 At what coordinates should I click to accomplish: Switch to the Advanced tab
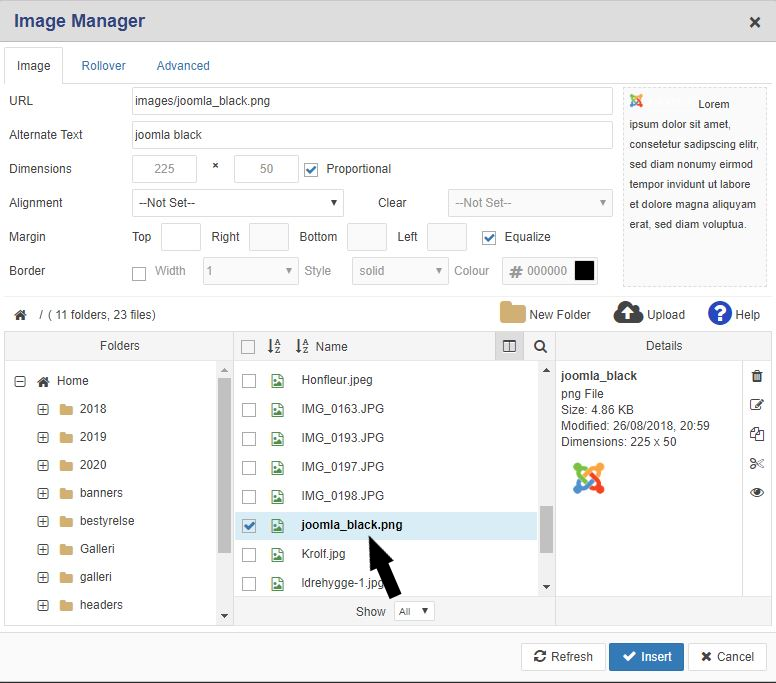[183, 66]
